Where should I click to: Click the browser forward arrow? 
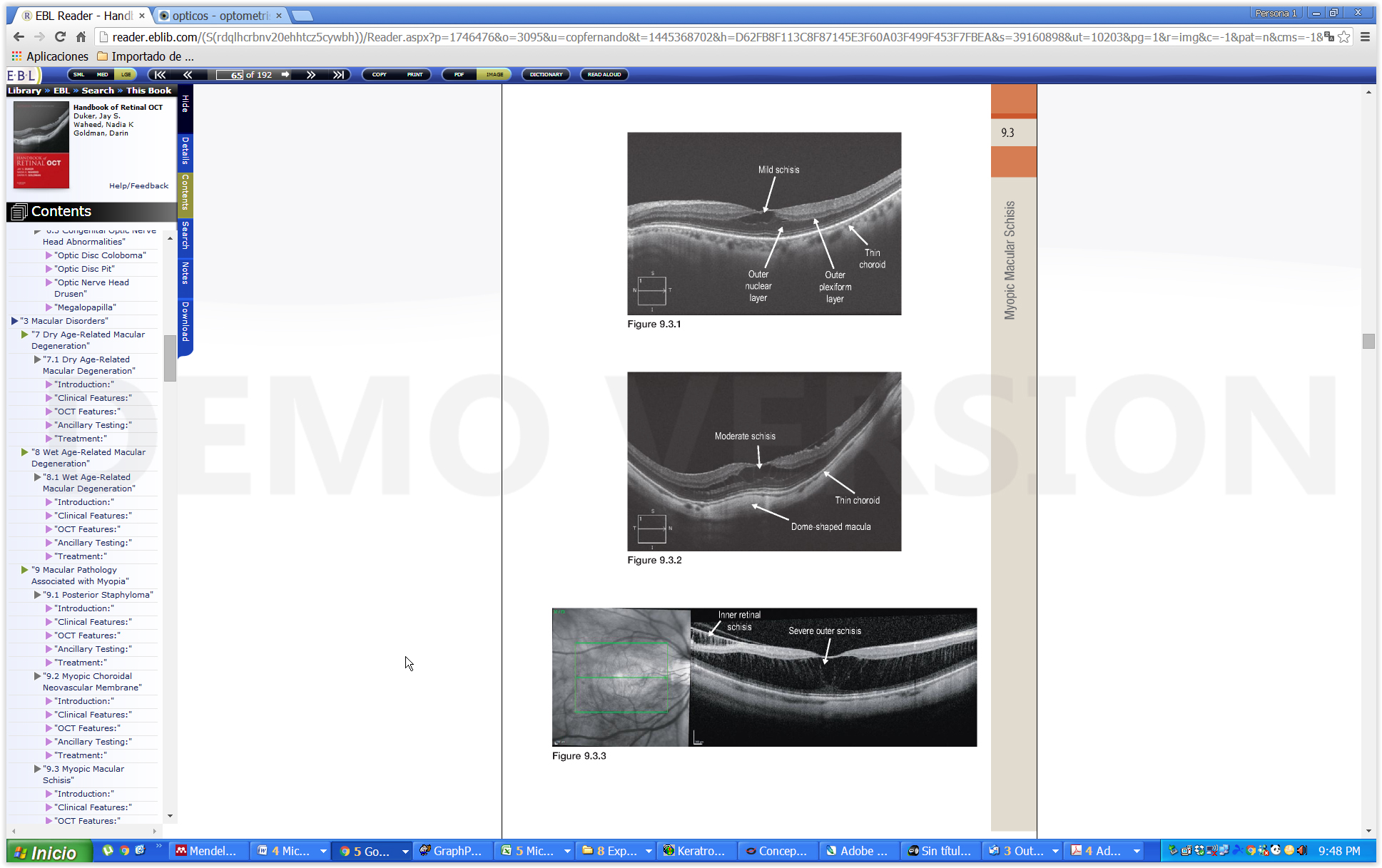coord(39,36)
